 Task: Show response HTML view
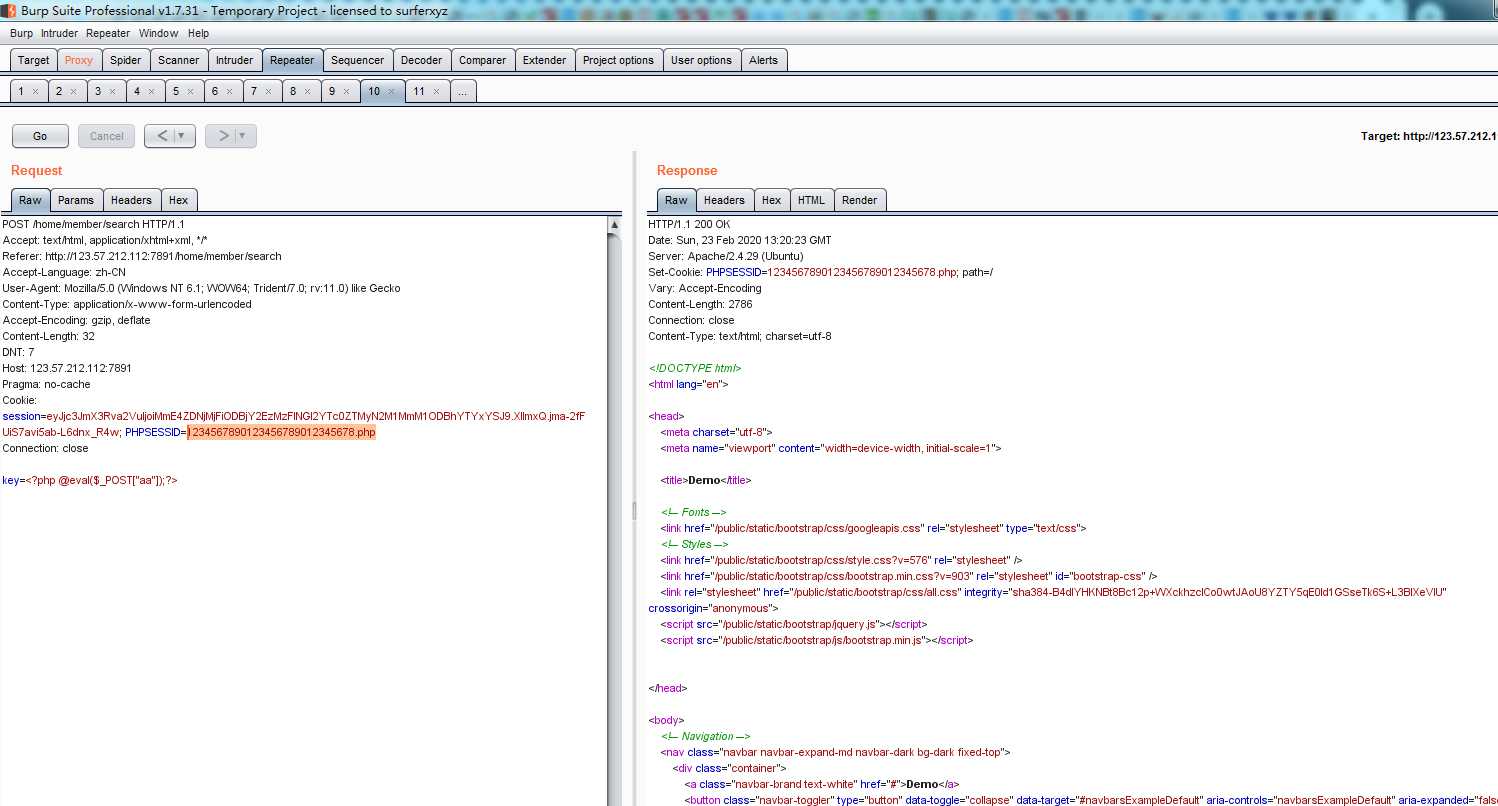tap(811, 200)
